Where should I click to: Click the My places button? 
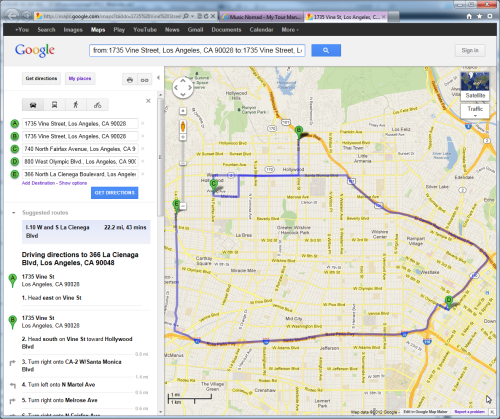pos(80,79)
